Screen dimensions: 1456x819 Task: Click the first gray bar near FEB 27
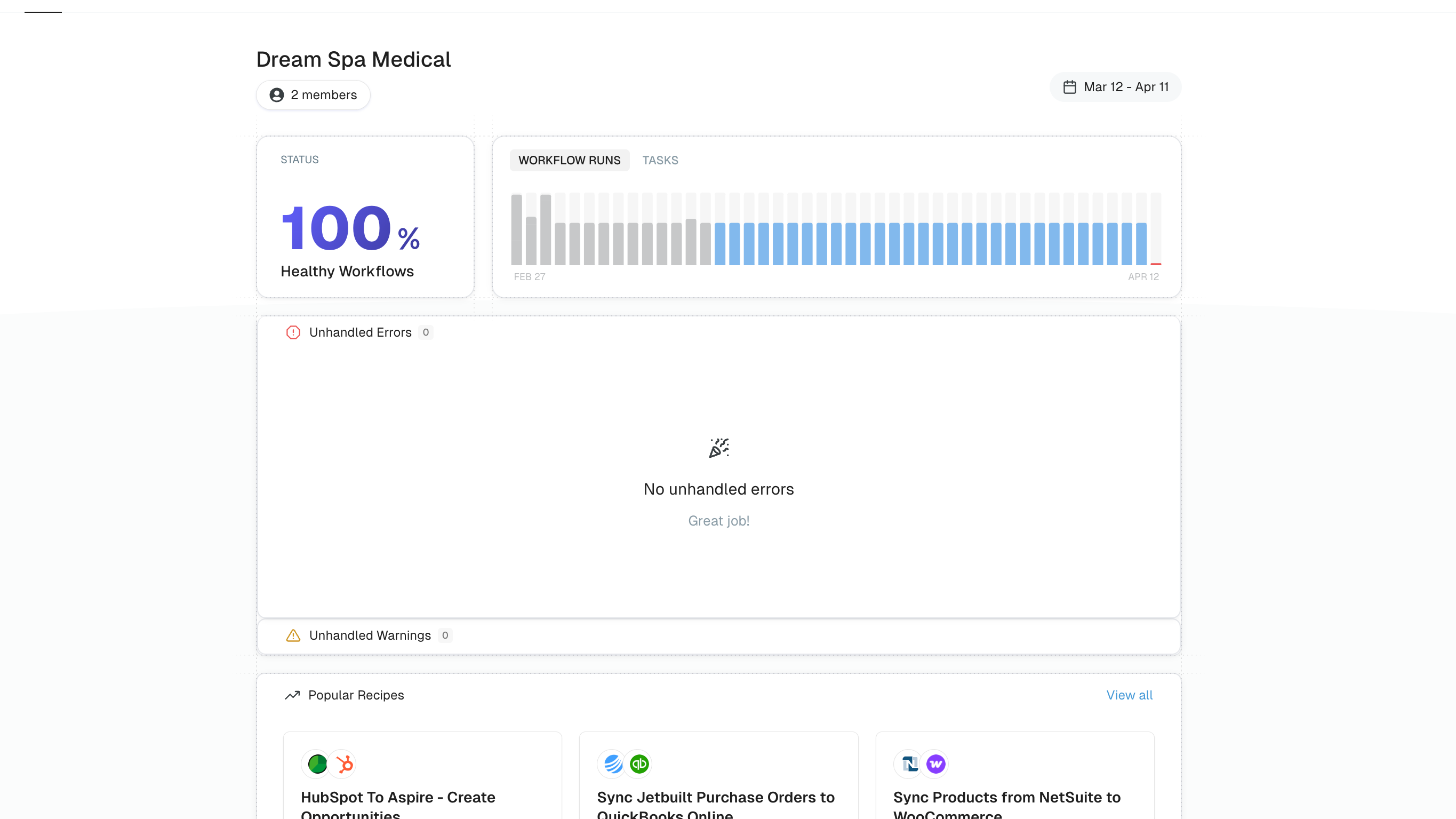point(517,229)
